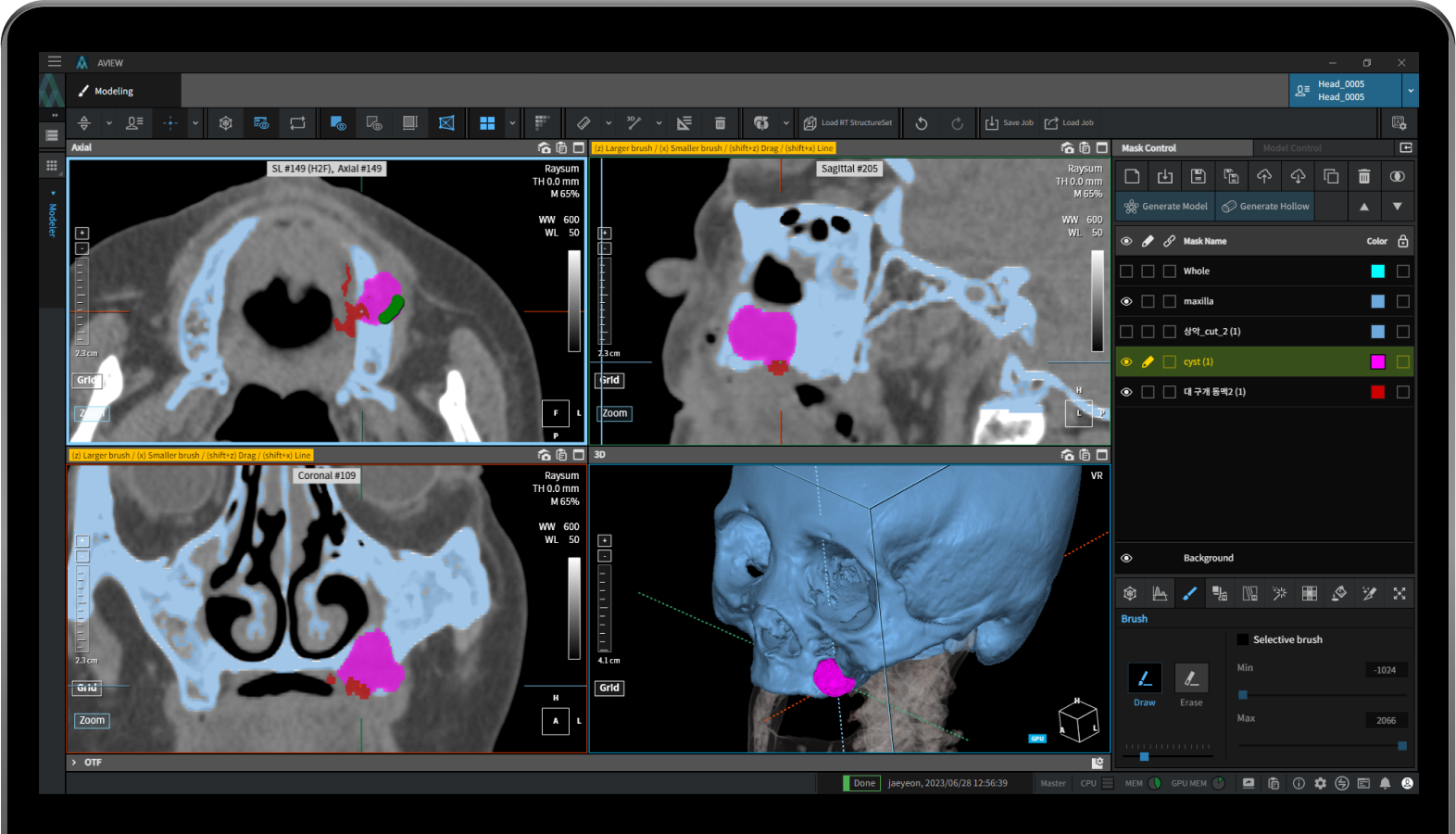Screen dimensions: 1456x834
Task: Select the threshold histogram tool
Action: coord(1160,593)
